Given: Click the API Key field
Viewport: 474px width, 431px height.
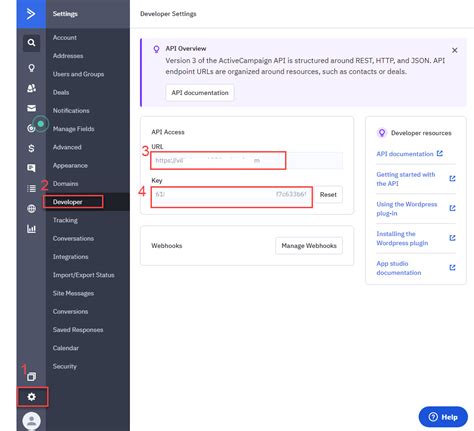Looking at the screenshot, I should click(x=232, y=195).
